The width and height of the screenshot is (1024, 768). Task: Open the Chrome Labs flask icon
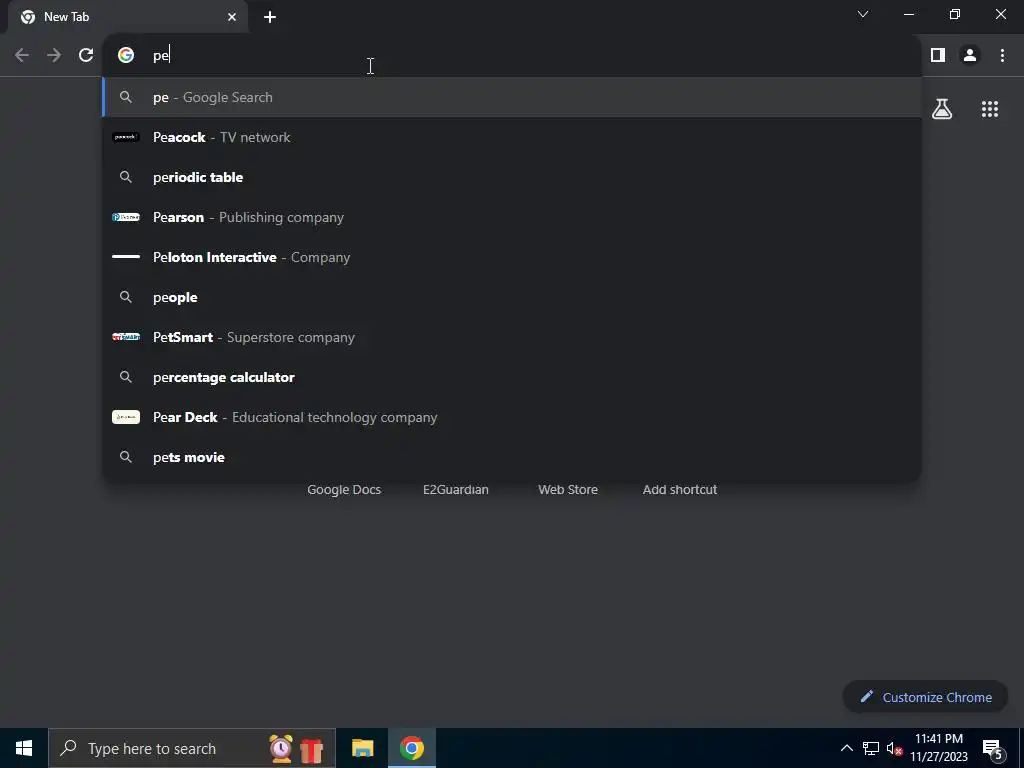pos(942,109)
